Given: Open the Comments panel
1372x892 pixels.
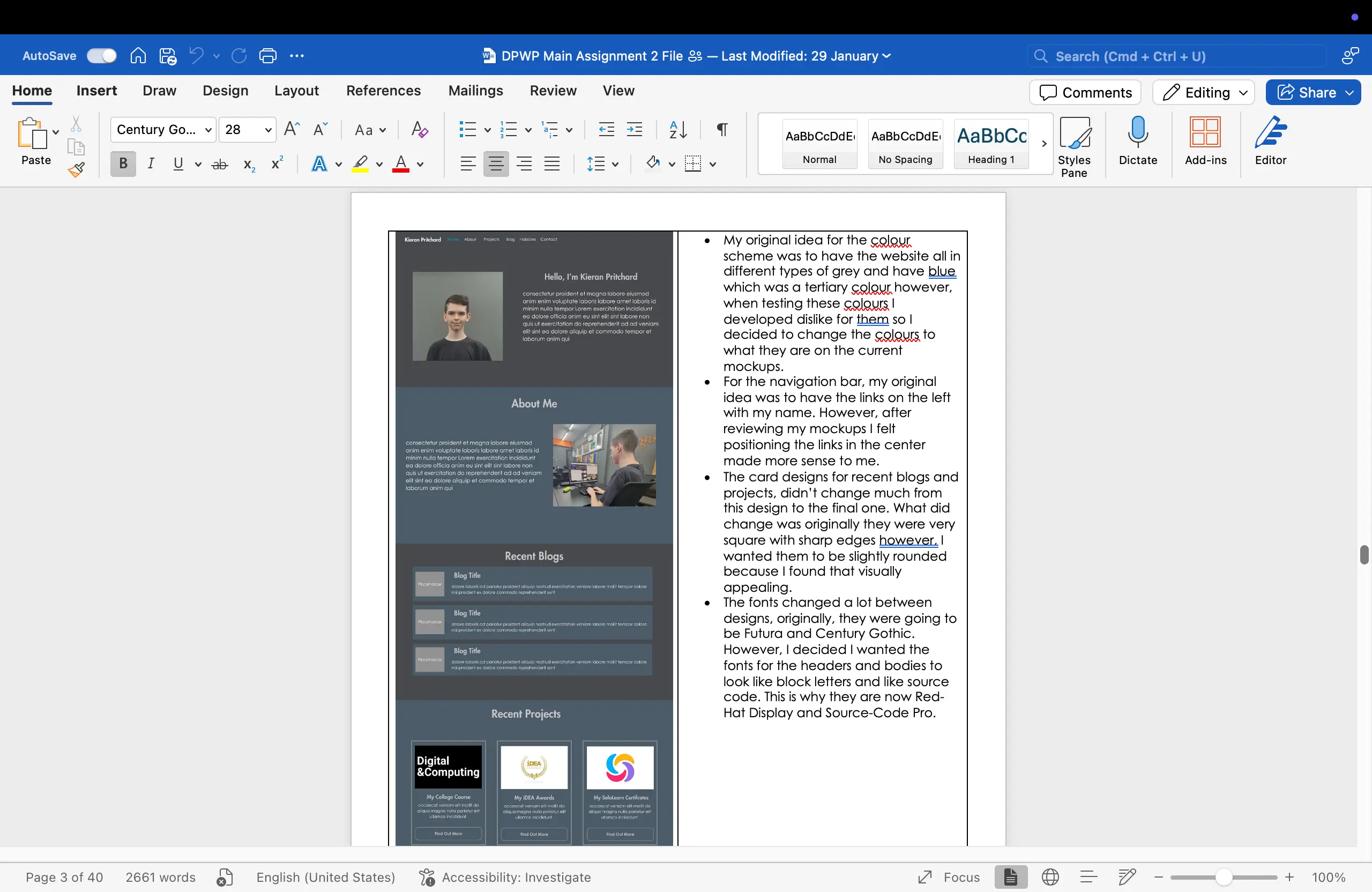Looking at the screenshot, I should 1084,92.
